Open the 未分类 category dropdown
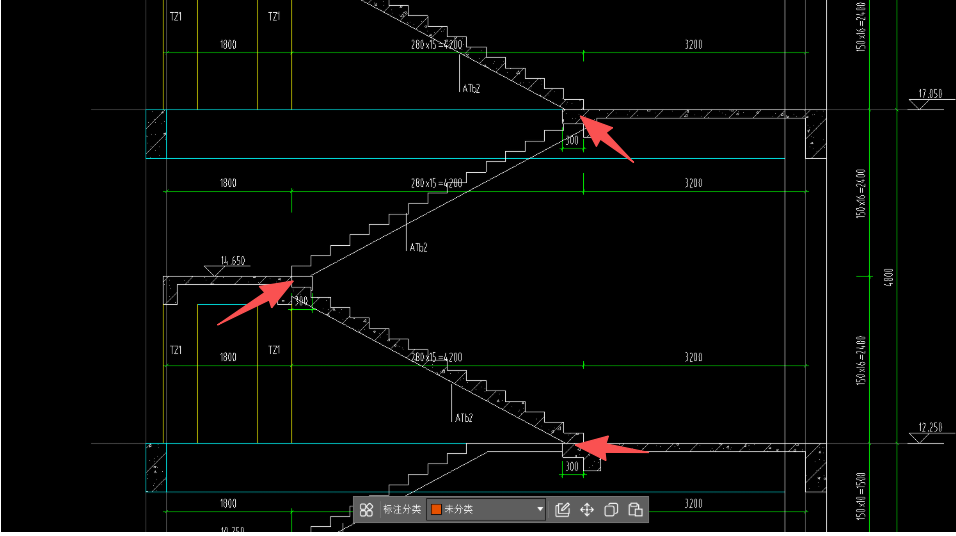The image size is (956, 536). point(487,510)
